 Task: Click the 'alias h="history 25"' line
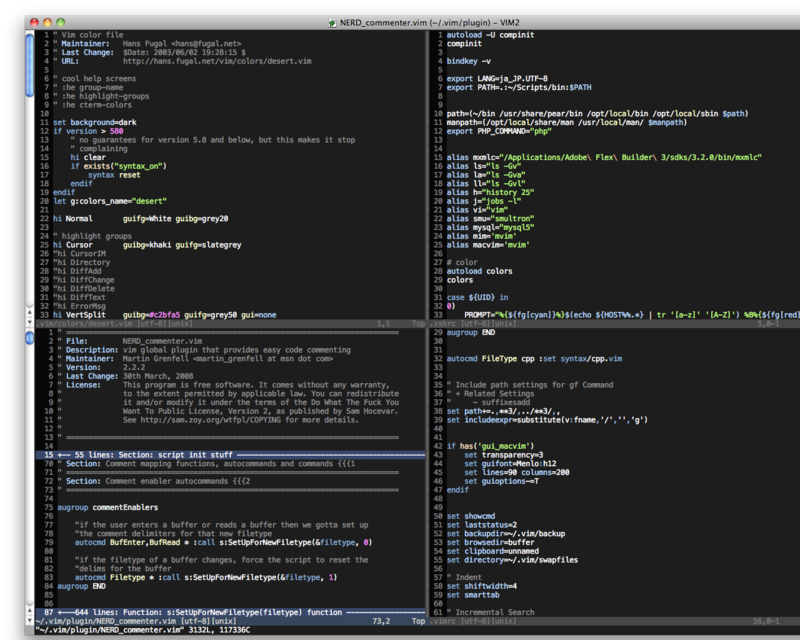(490, 192)
